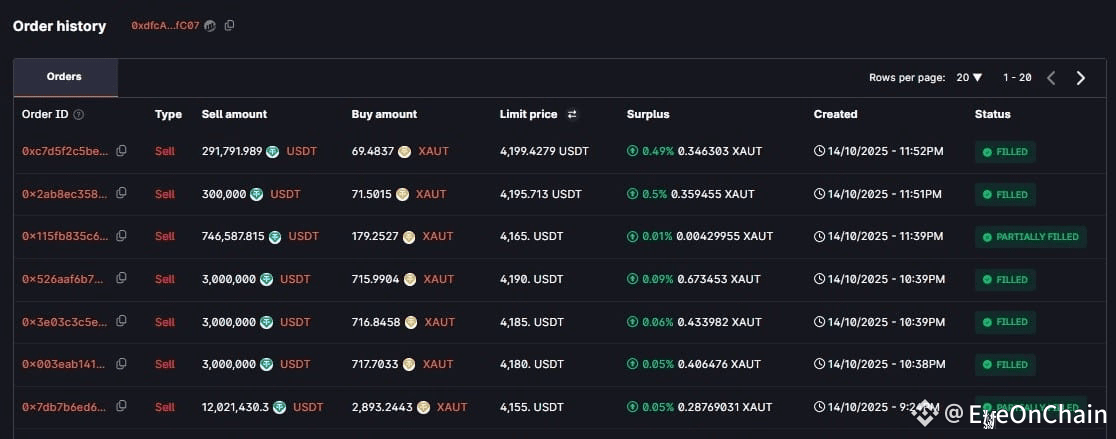Open the Rows per page dropdown
This screenshot has width=1116, height=439.
click(x=969, y=78)
